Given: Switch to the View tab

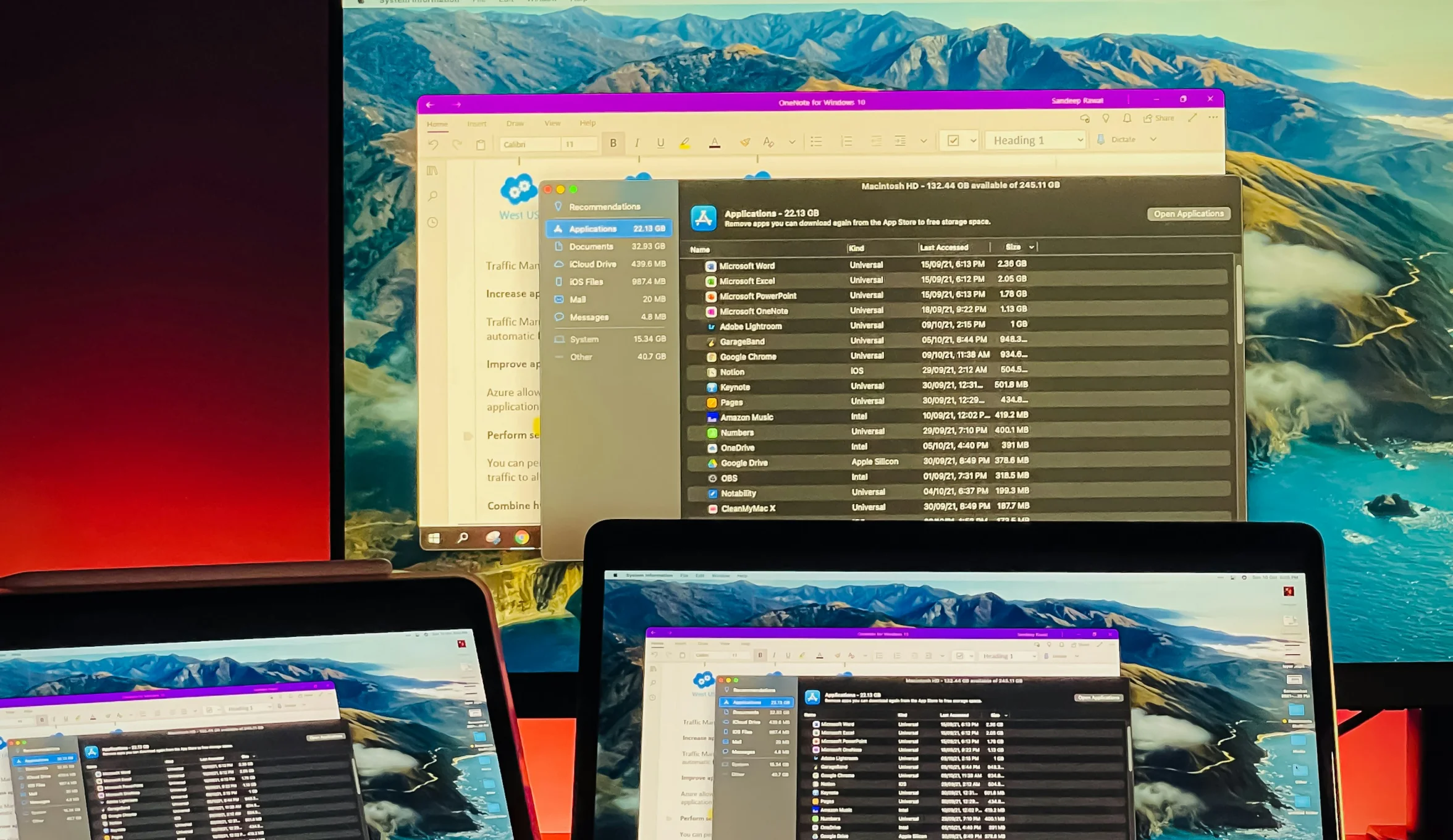Looking at the screenshot, I should point(552,124).
